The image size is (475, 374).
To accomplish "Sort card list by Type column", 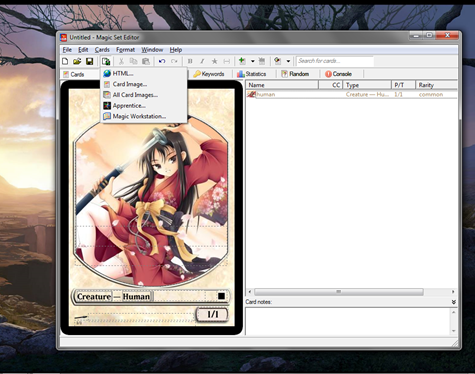I will pos(367,85).
